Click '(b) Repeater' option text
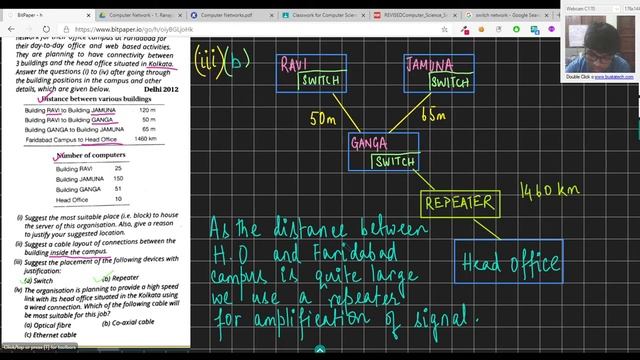Viewport: 640px width, 360px height. pyautogui.click(x=120, y=278)
